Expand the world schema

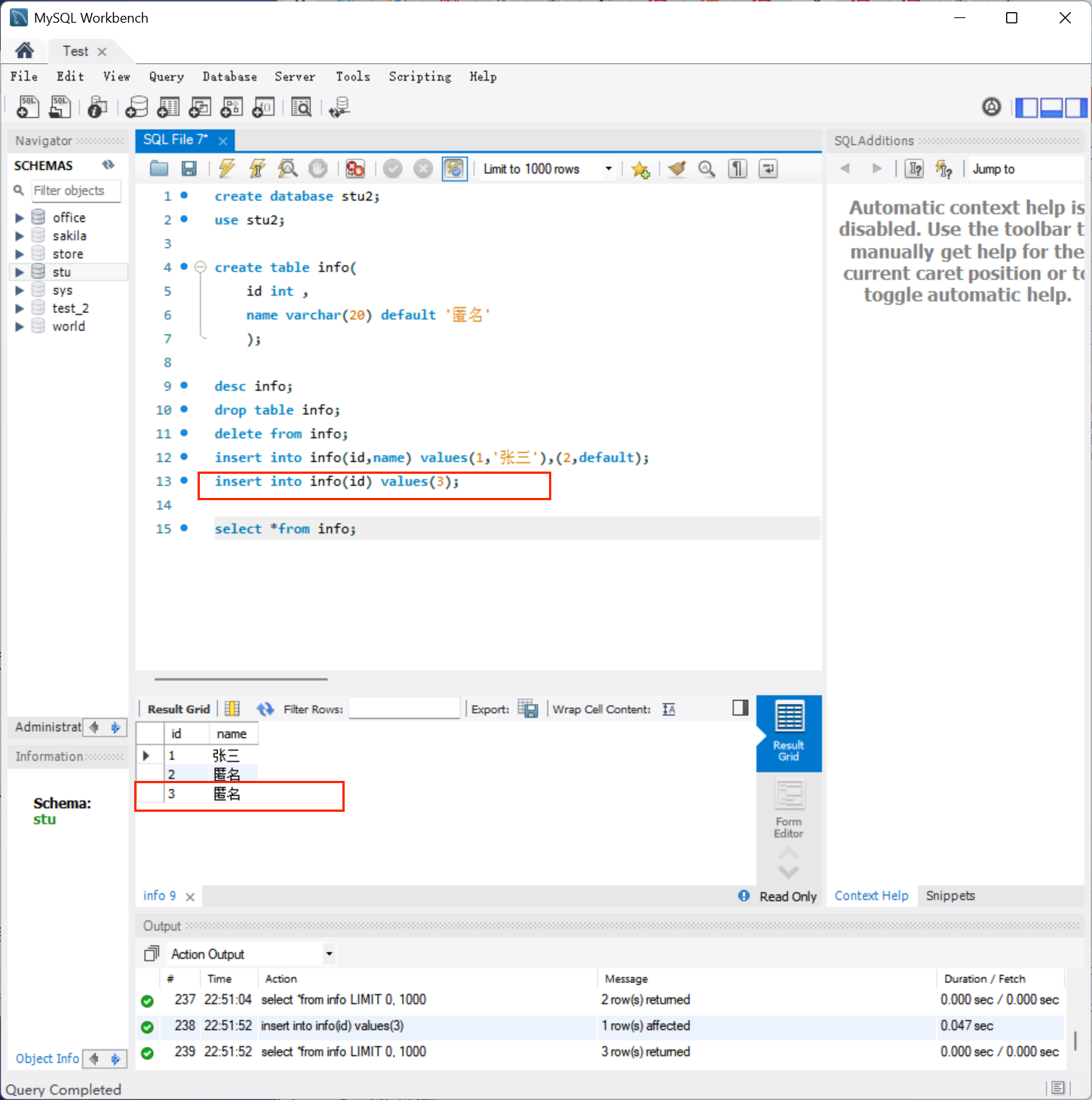20,327
